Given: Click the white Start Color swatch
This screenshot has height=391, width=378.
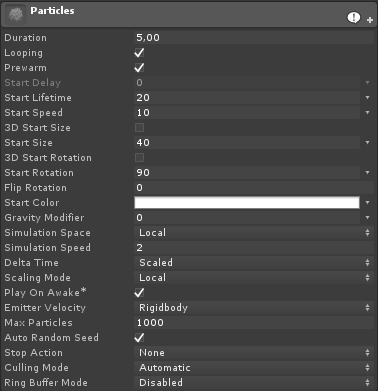Looking at the screenshot, I should [x=247, y=203].
